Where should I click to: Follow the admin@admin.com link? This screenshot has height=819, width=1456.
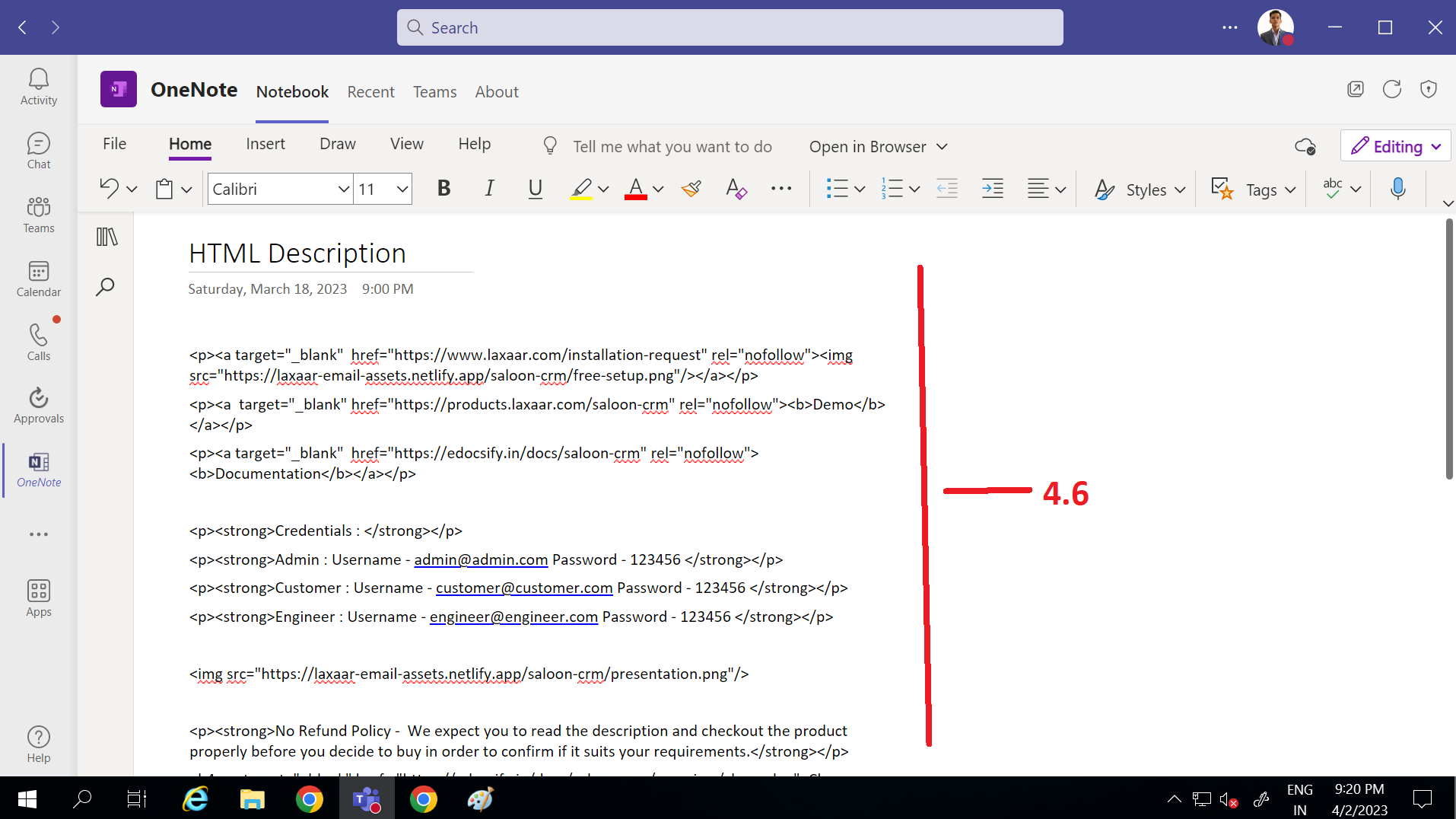481,560
